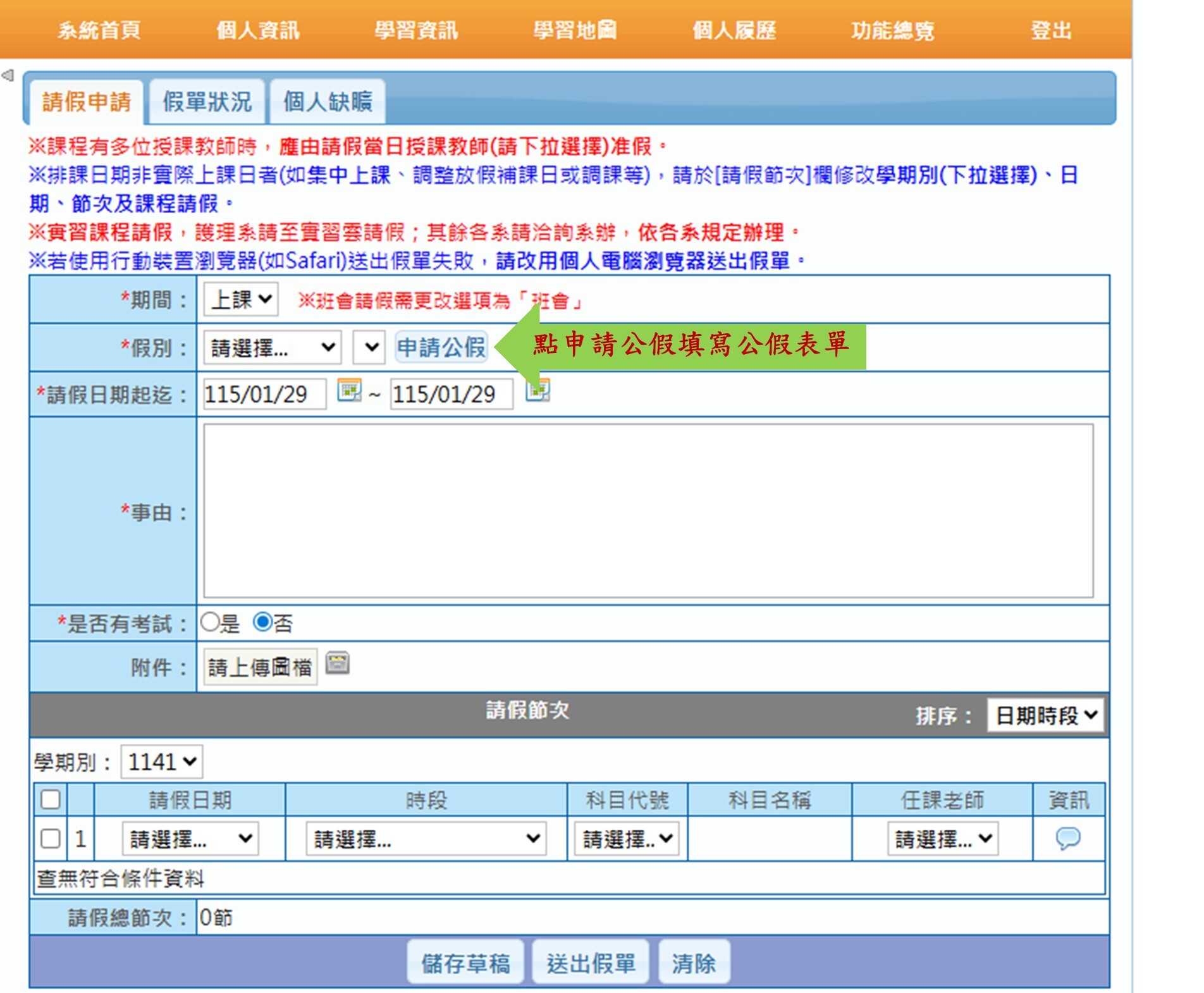
Task: Open the 學期別 dropdown showing 1141
Action: click(162, 762)
